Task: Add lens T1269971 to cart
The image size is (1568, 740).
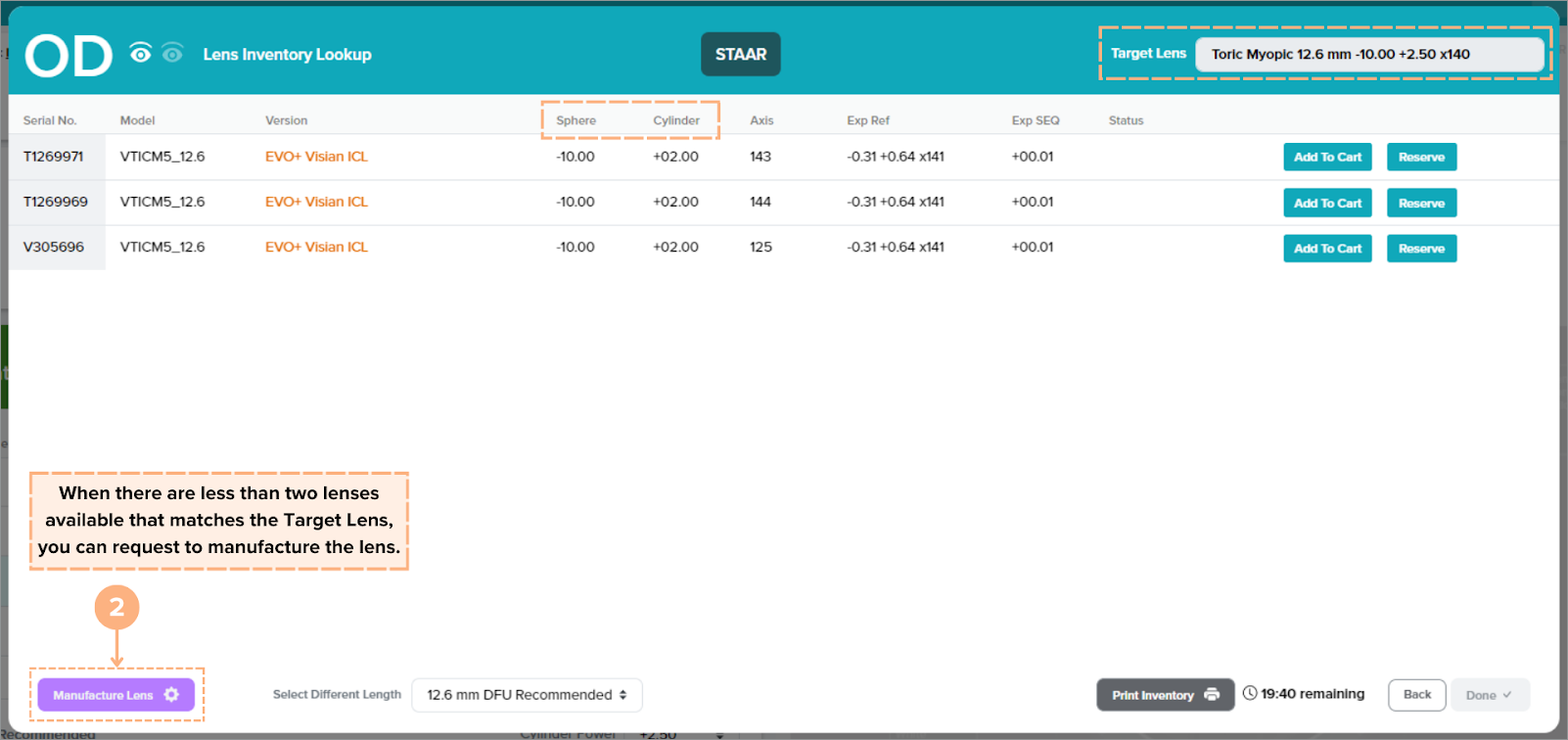Action: click(x=1327, y=158)
